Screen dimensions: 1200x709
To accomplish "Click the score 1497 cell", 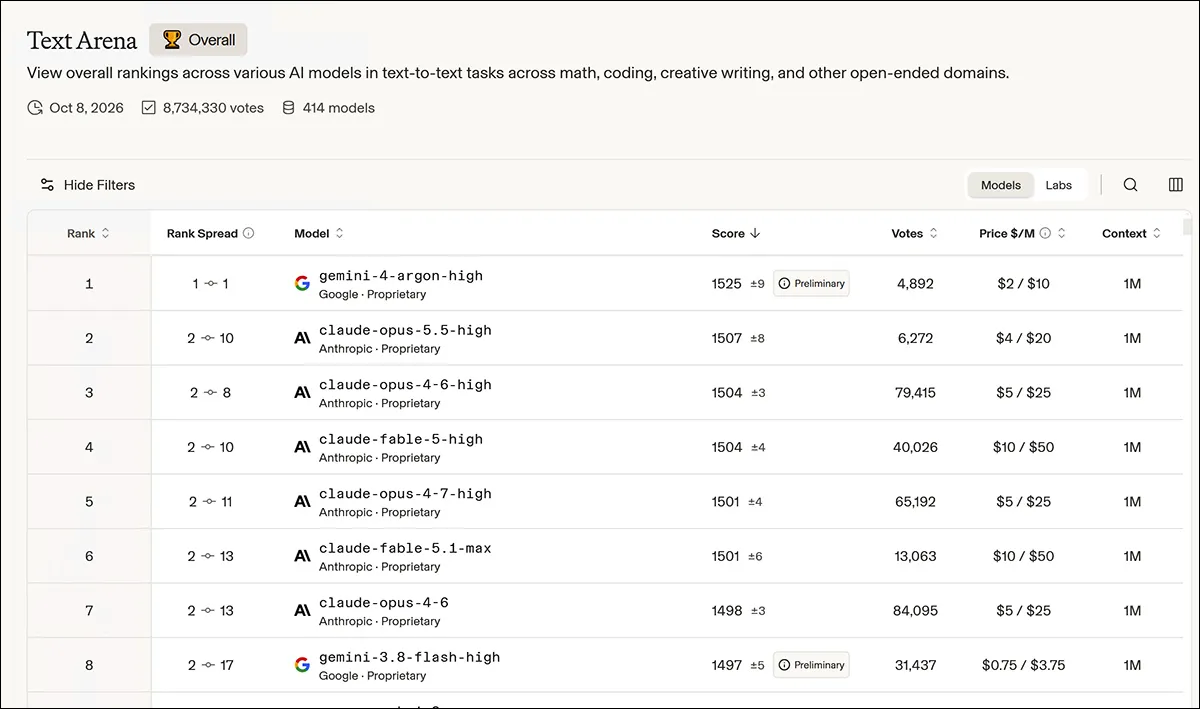I will point(726,665).
